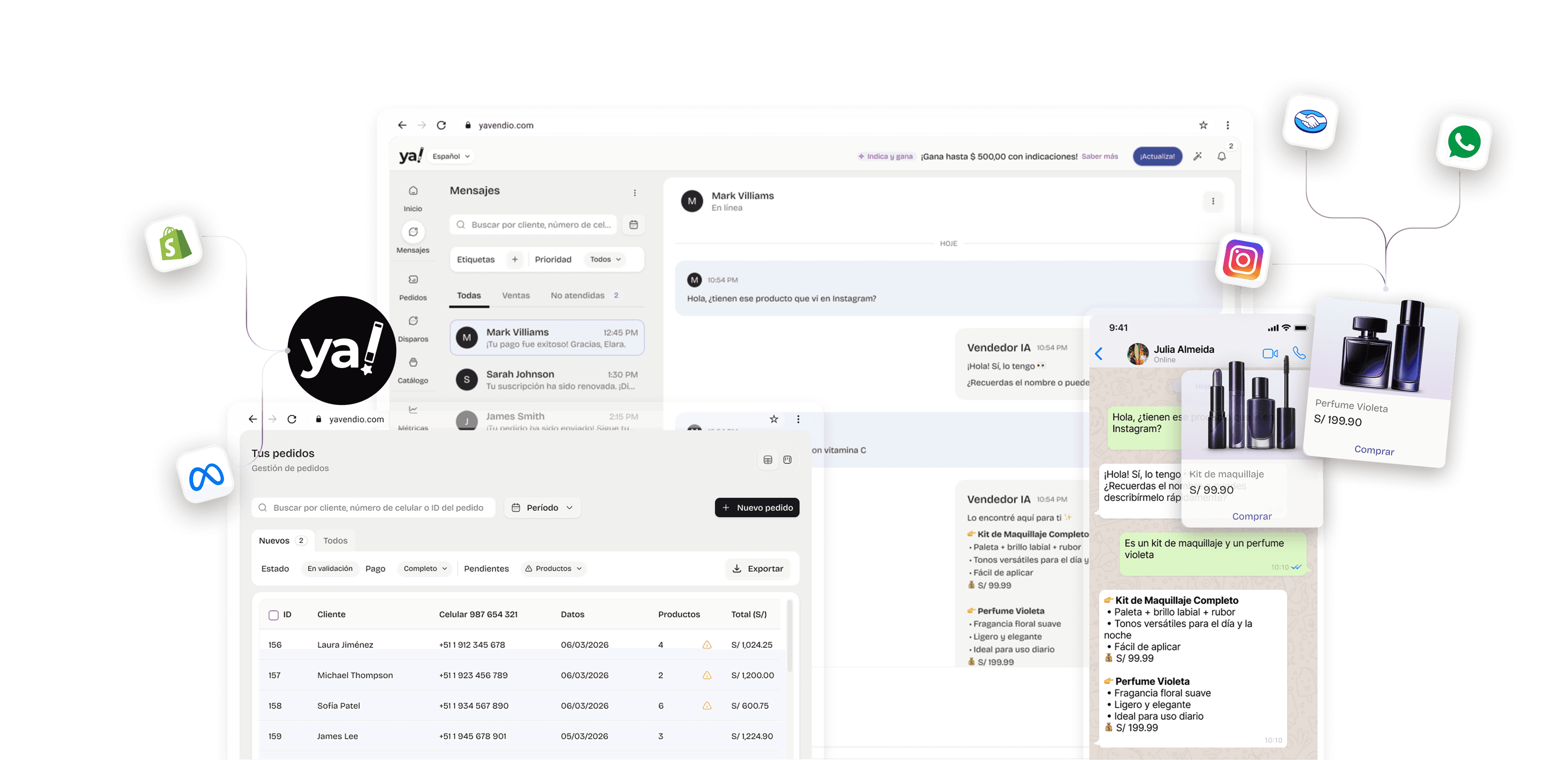Click the Laura Jiménez order row
Screen dimensions: 1568x760
[520, 644]
